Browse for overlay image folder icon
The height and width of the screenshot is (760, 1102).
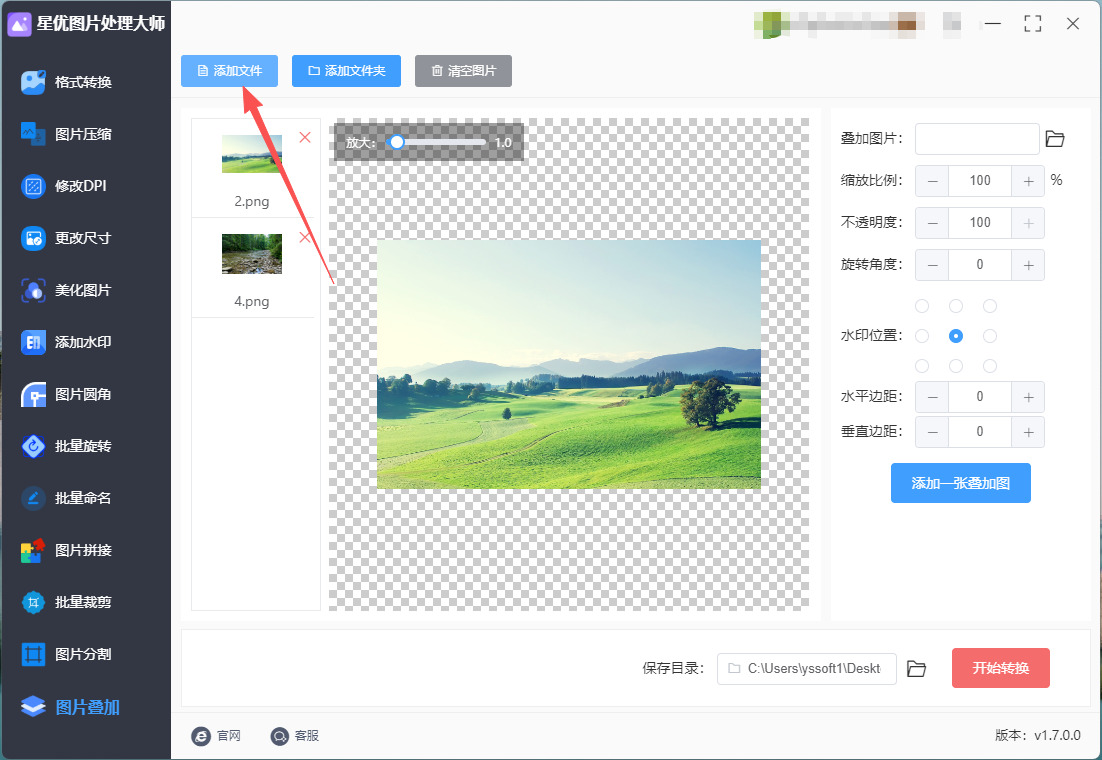tap(1055, 139)
